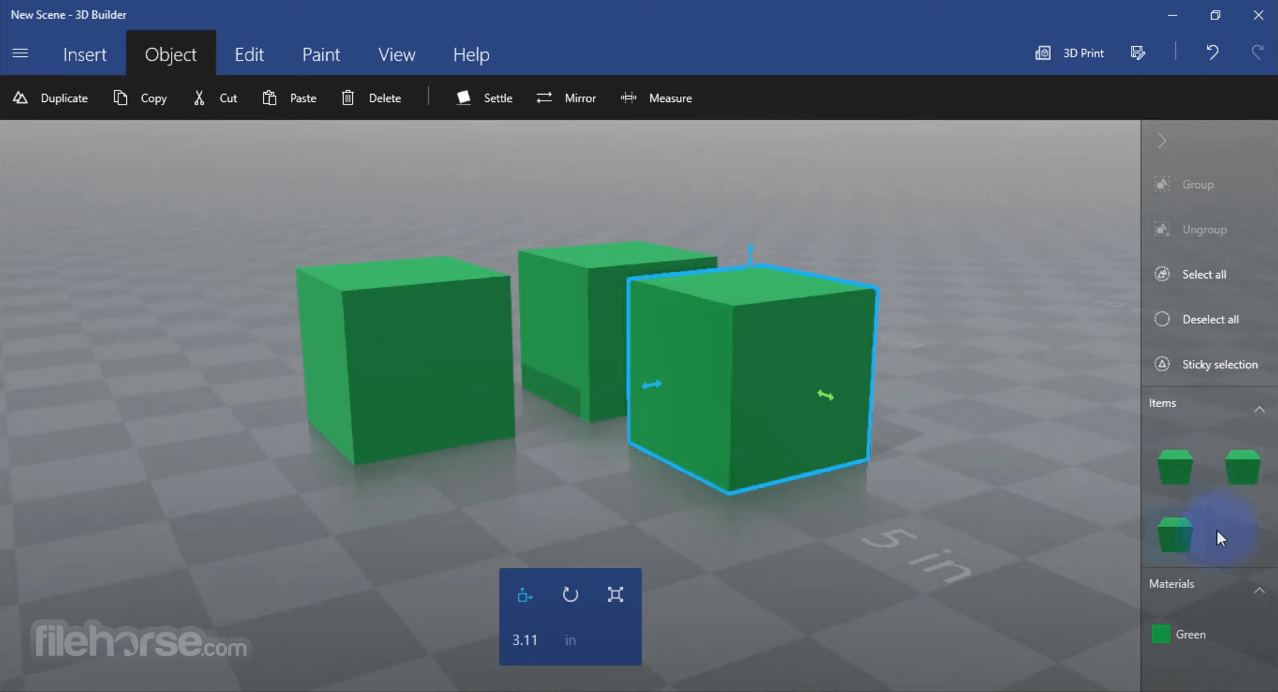Image resolution: width=1278 pixels, height=692 pixels.
Task: Undo the last action
Action: point(1212,53)
